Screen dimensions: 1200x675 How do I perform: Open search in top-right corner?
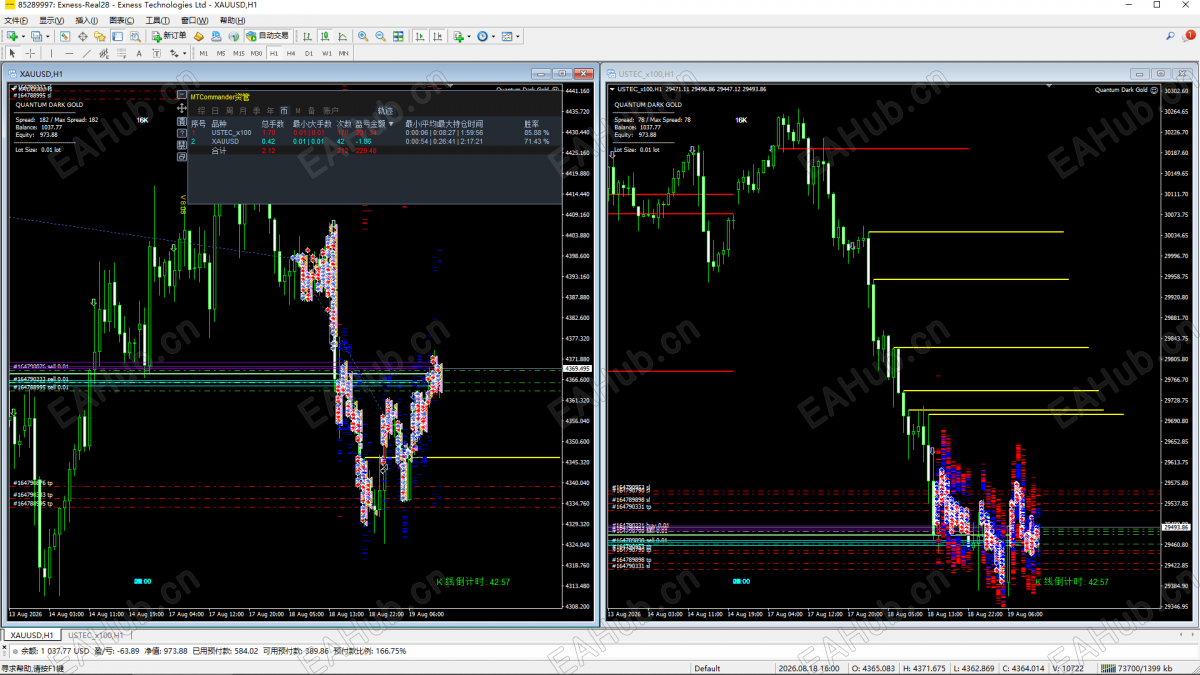[1170, 36]
